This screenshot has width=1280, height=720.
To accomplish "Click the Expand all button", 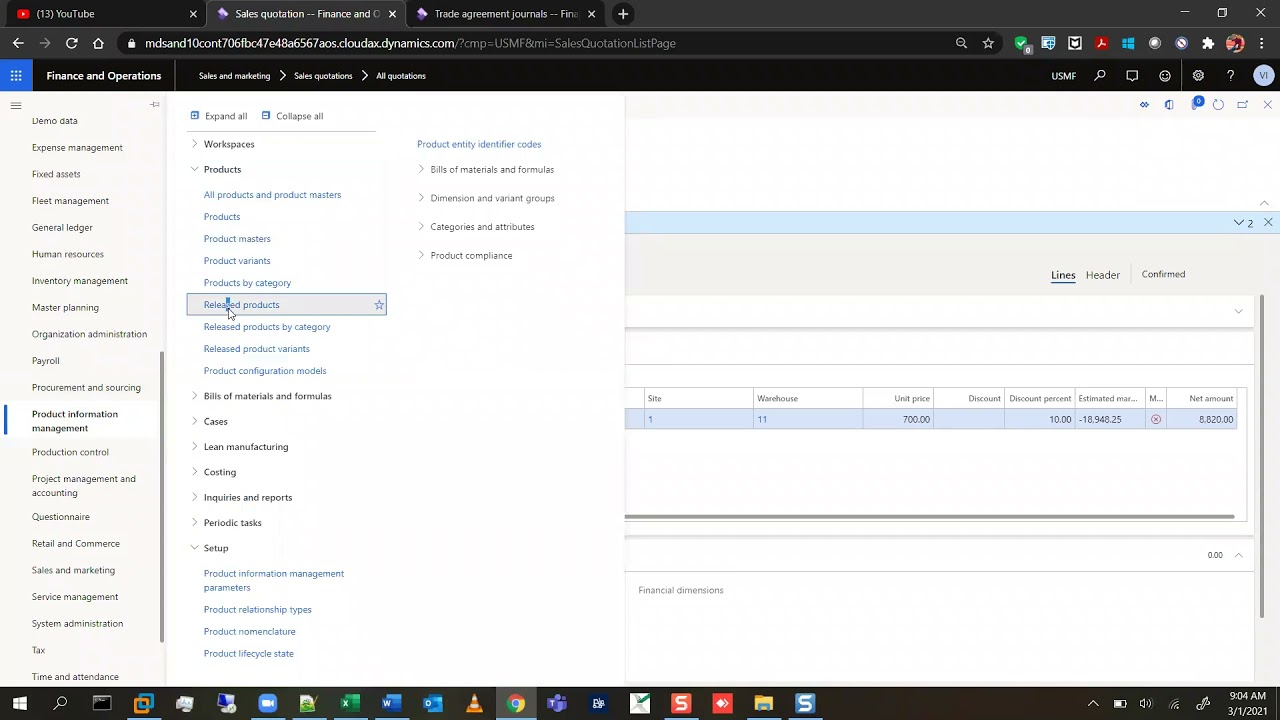I will click(x=218, y=116).
